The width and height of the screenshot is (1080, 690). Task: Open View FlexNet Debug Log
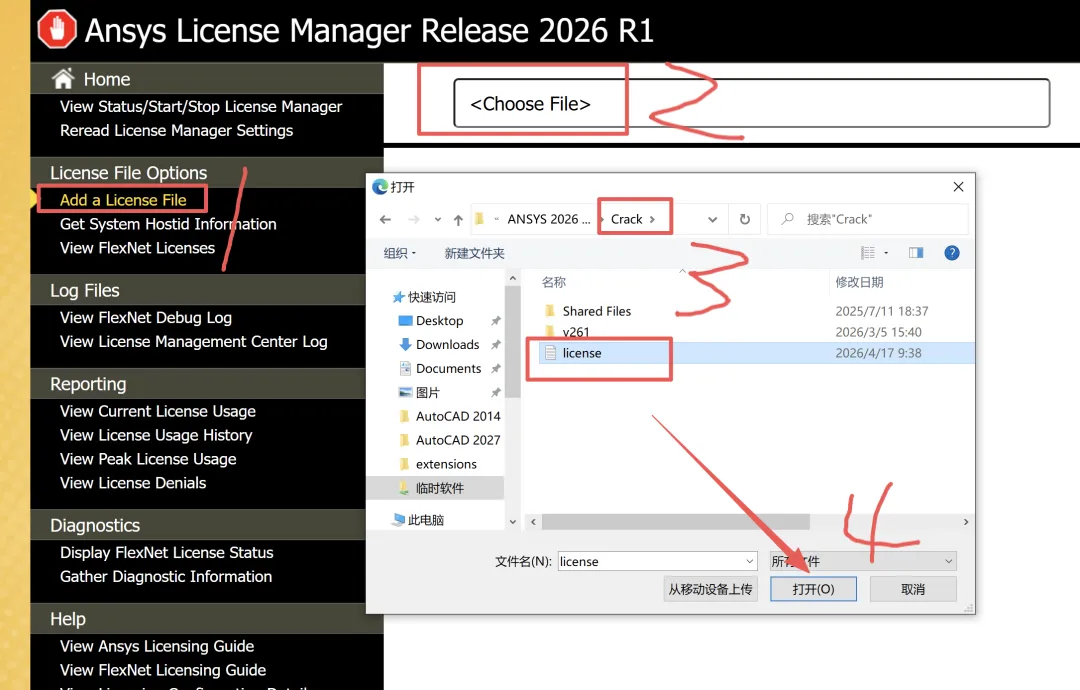pyautogui.click(x=145, y=317)
